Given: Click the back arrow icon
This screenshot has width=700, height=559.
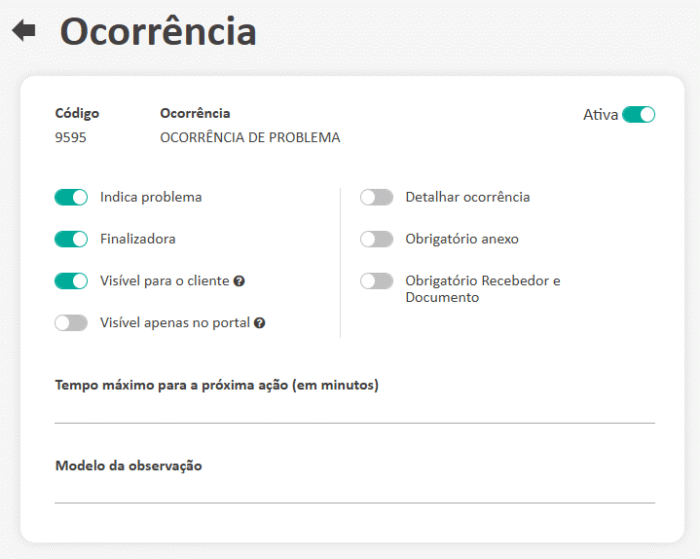Looking at the screenshot, I should pyautogui.click(x=23, y=31).
